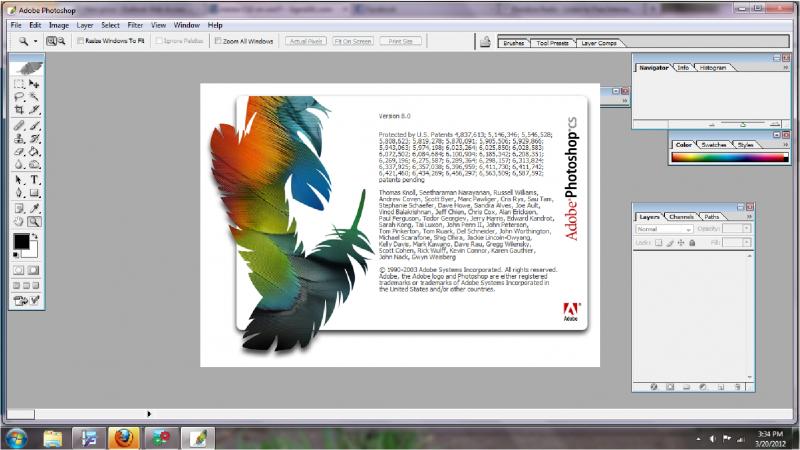Select the Clone Stamp tool
The image size is (800, 450).
tap(19, 138)
